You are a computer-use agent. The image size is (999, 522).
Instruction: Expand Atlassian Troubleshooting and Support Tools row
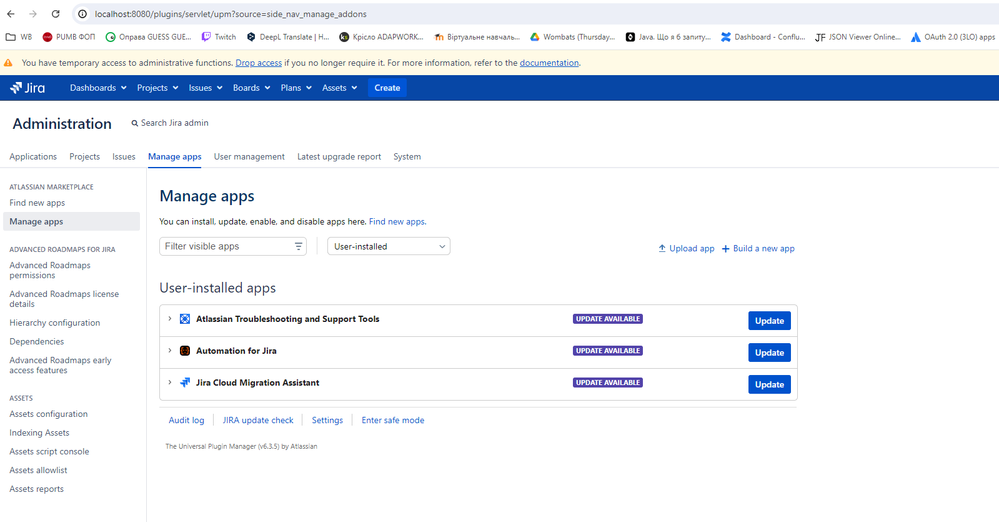click(x=169, y=319)
